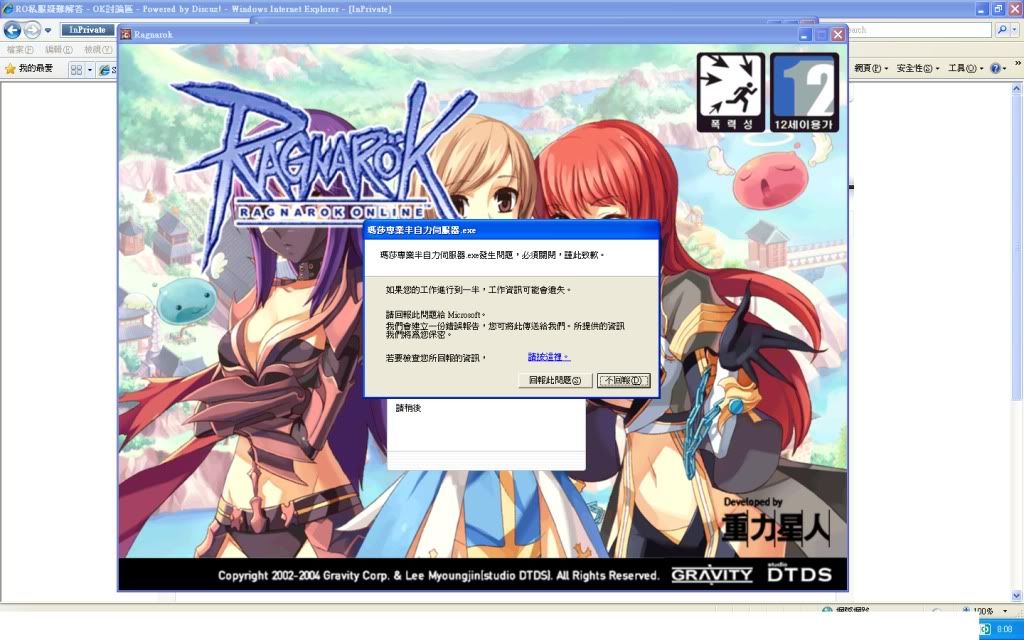Open the 請按這裡 link in the error dialog
Image resolution: width=1024 pixels, height=640 pixels.
549,357
